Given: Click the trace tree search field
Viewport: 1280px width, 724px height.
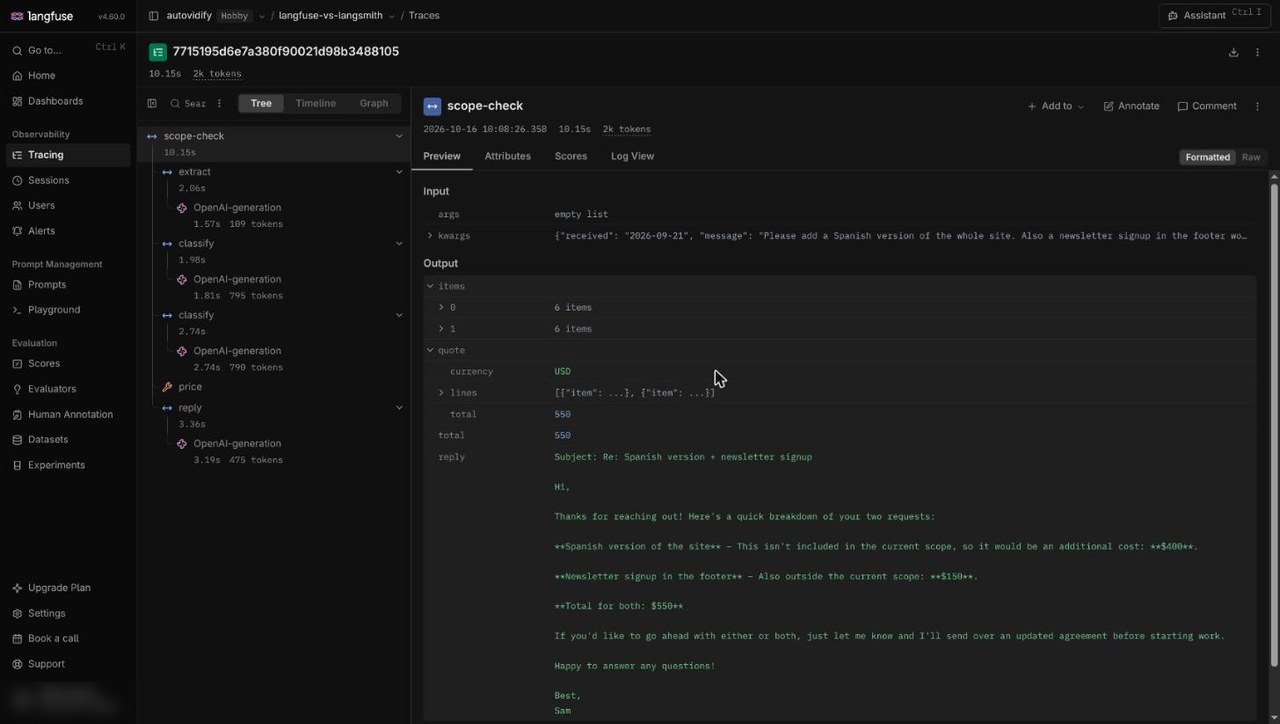Looking at the screenshot, I should (x=188, y=103).
